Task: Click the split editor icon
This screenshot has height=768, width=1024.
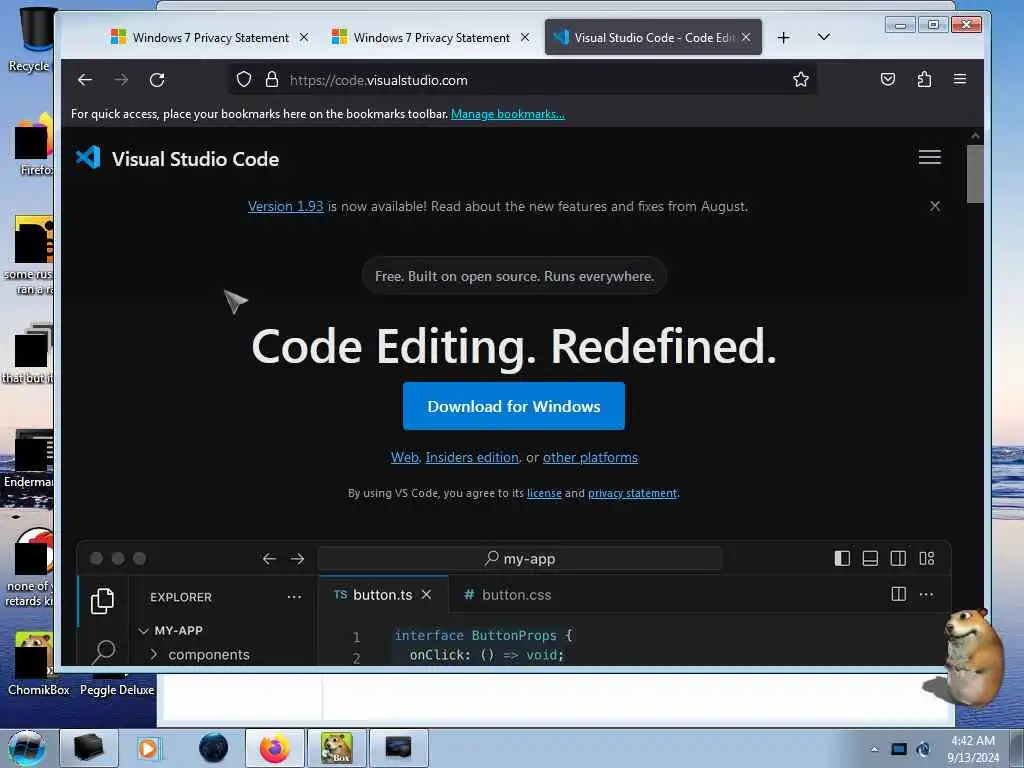Action: pos(899,594)
